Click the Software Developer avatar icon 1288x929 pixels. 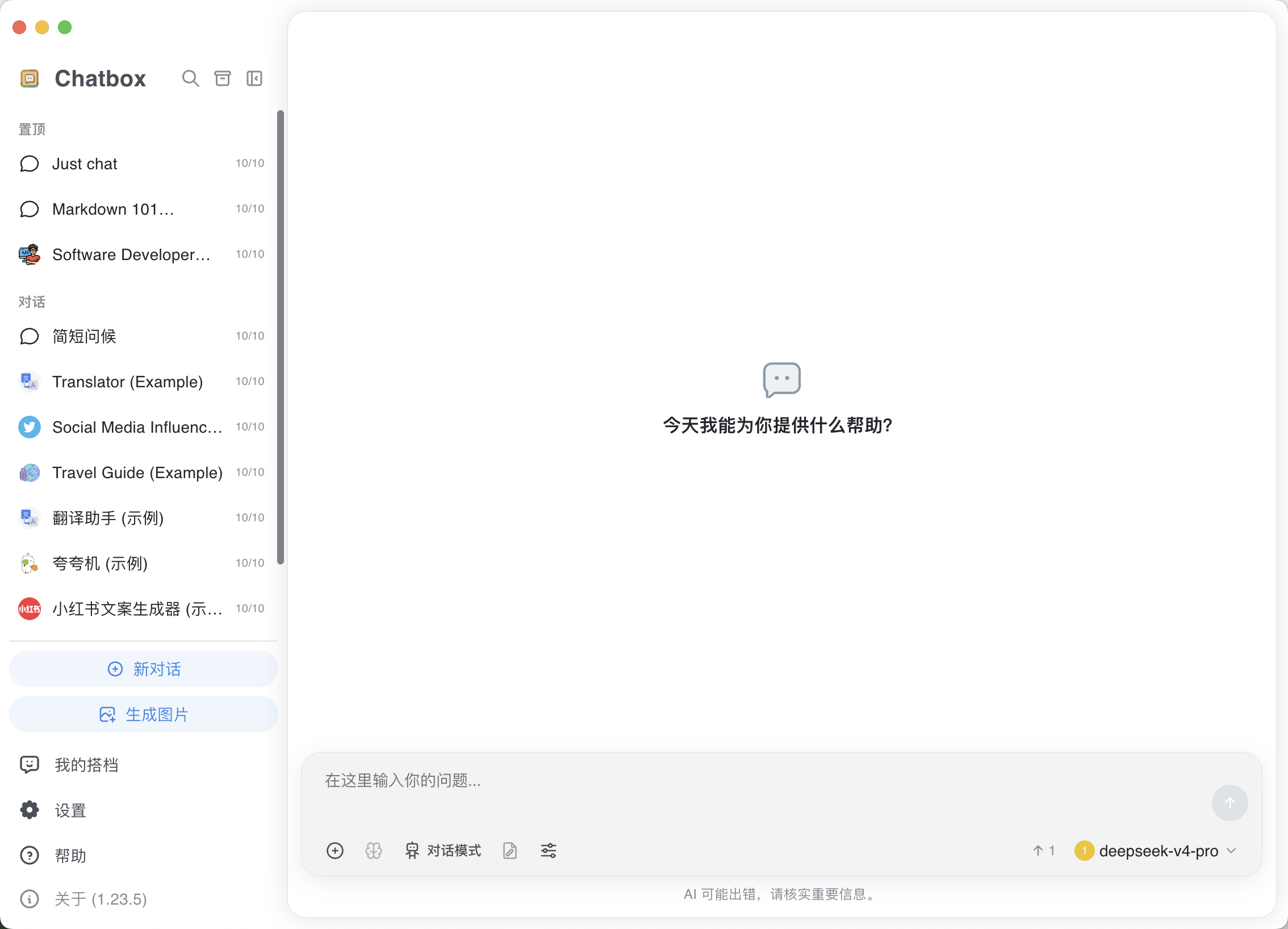tap(30, 254)
